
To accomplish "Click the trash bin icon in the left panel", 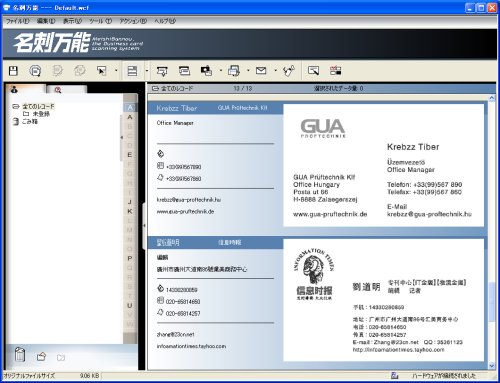I will pyautogui.click(x=20, y=354).
